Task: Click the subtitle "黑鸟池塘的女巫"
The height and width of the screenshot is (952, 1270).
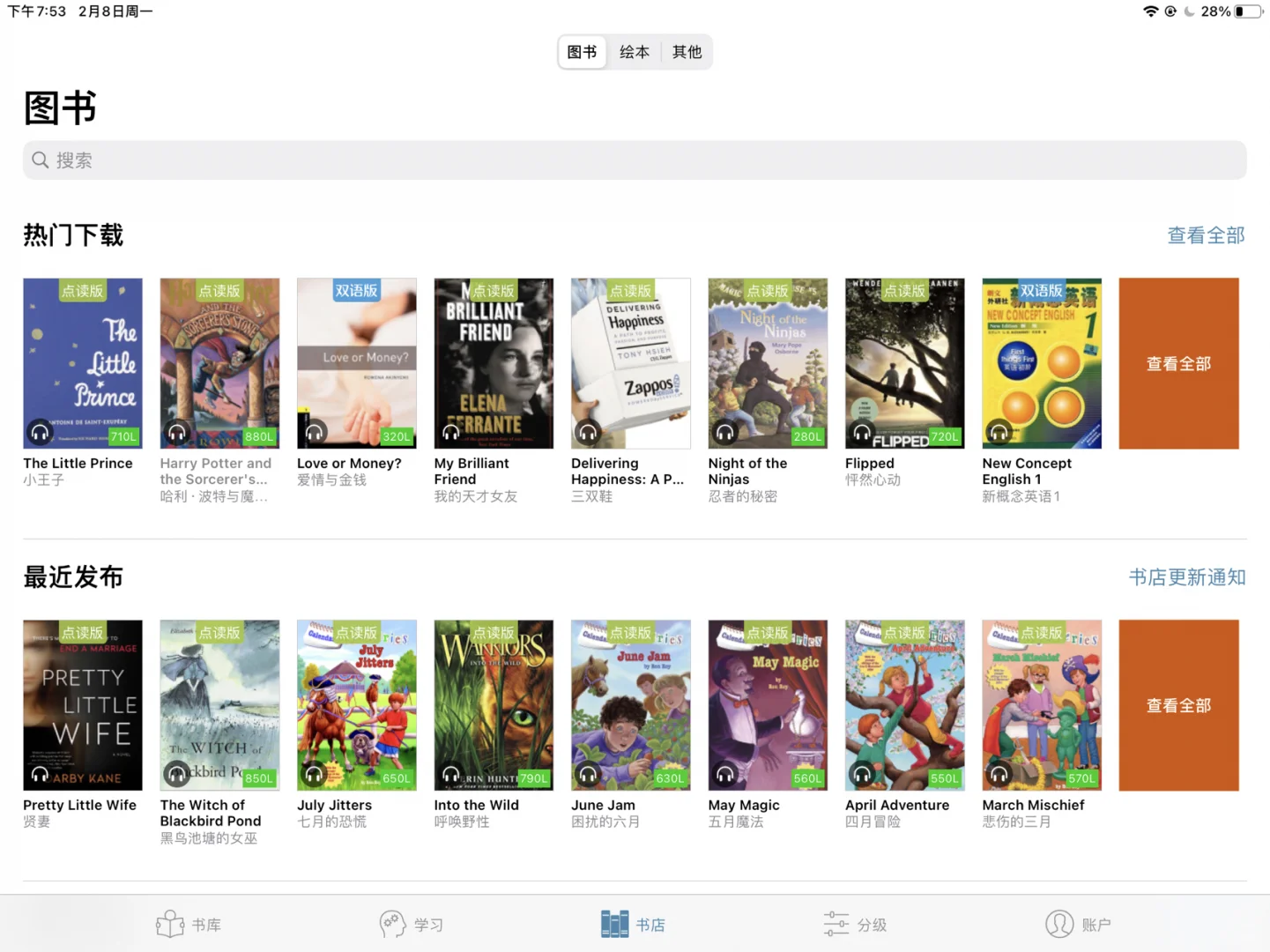Action: tap(209, 839)
